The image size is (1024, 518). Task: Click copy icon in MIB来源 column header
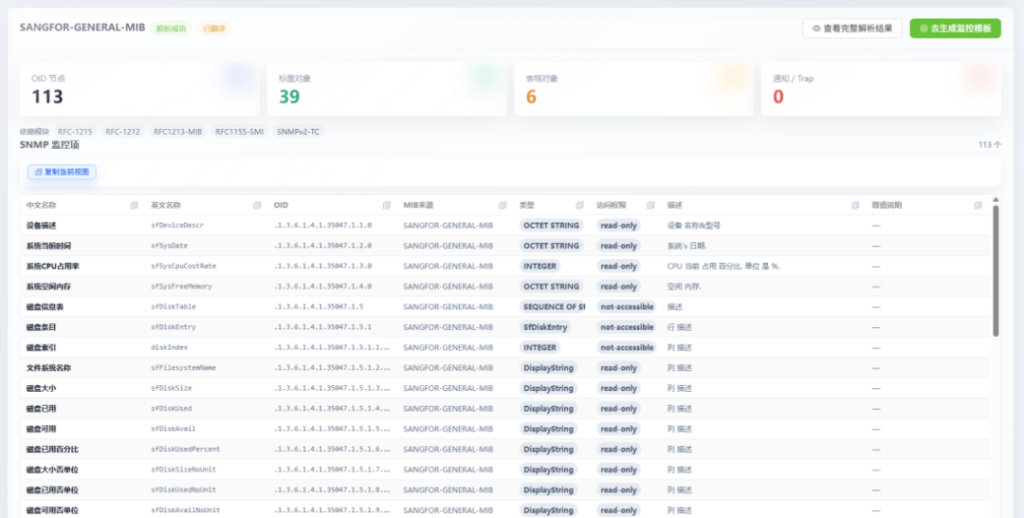point(502,205)
